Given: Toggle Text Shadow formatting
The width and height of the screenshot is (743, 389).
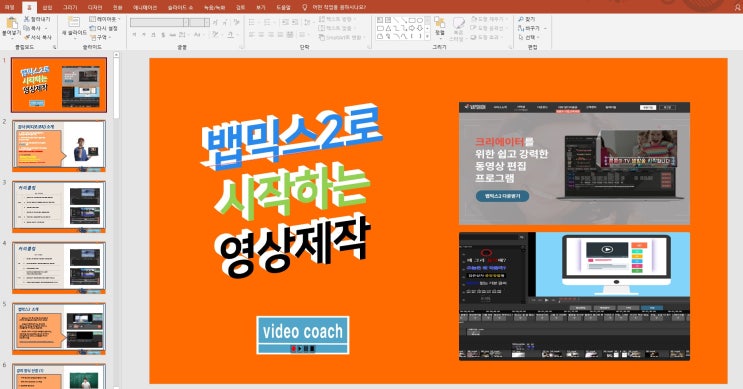Looking at the screenshot, I should click(x=163, y=35).
